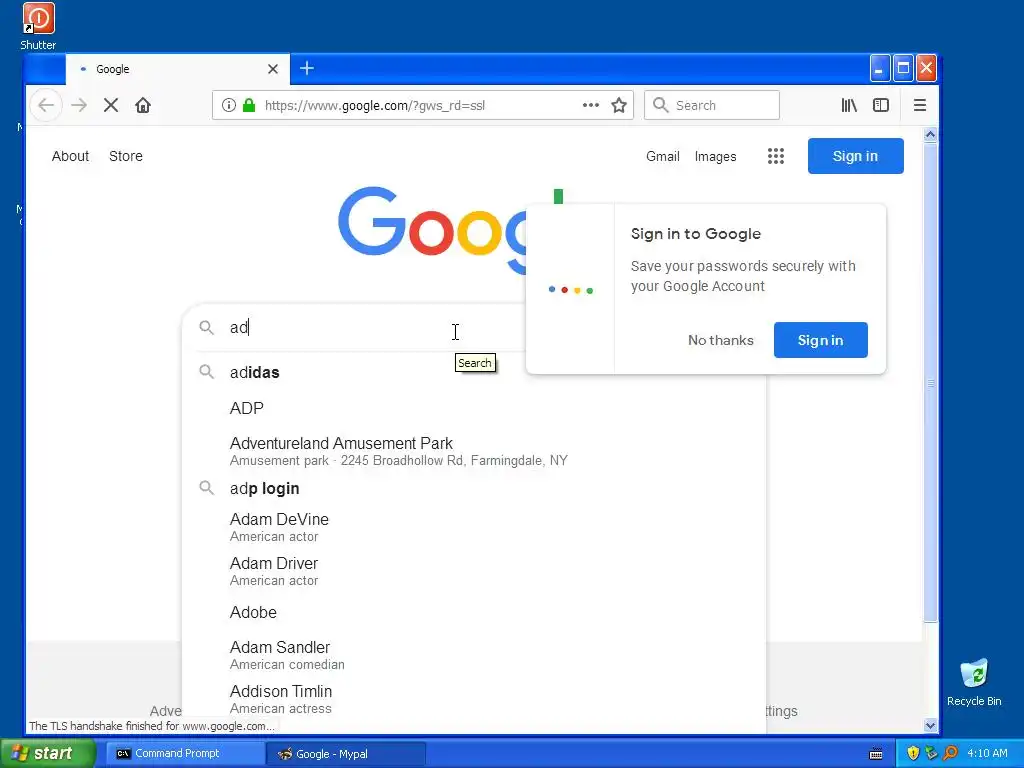The width and height of the screenshot is (1024, 768).
Task: Open the Google apps grid
Action: click(x=776, y=156)
